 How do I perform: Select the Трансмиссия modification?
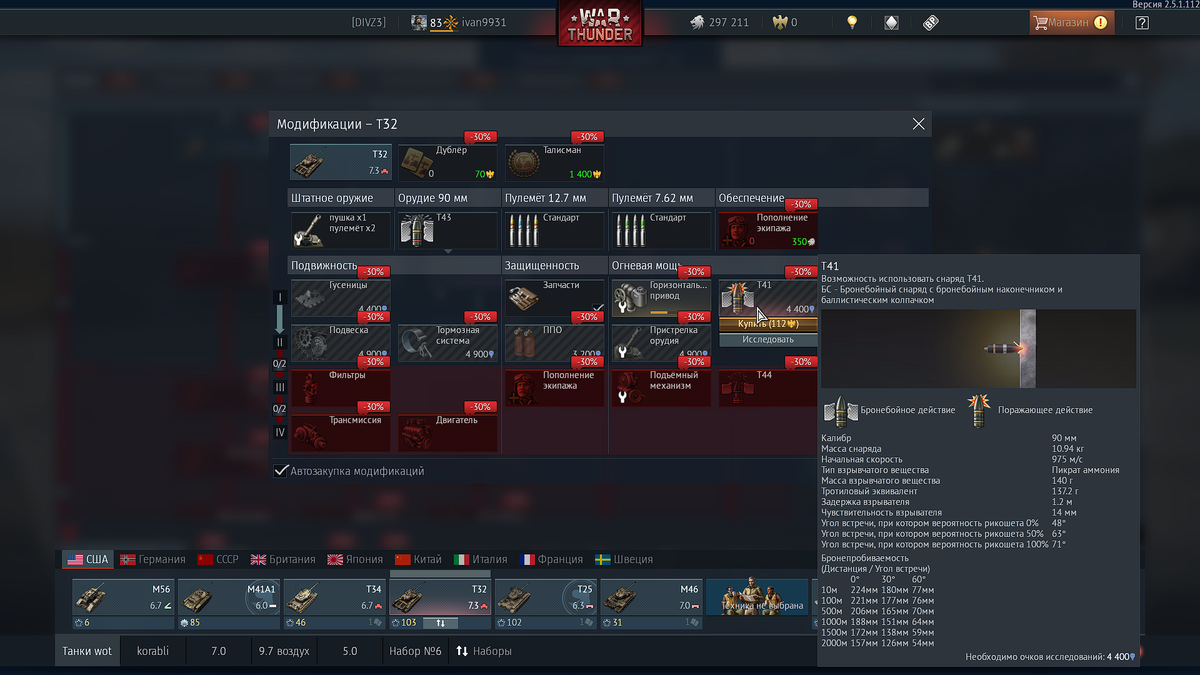click(341, 432)
